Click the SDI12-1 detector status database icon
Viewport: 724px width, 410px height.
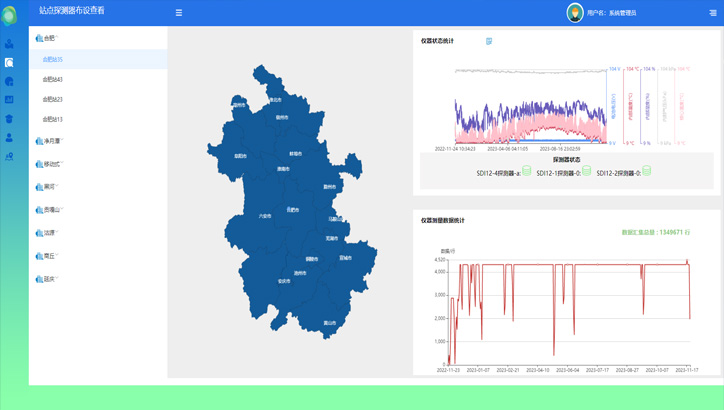coord(587,172)
